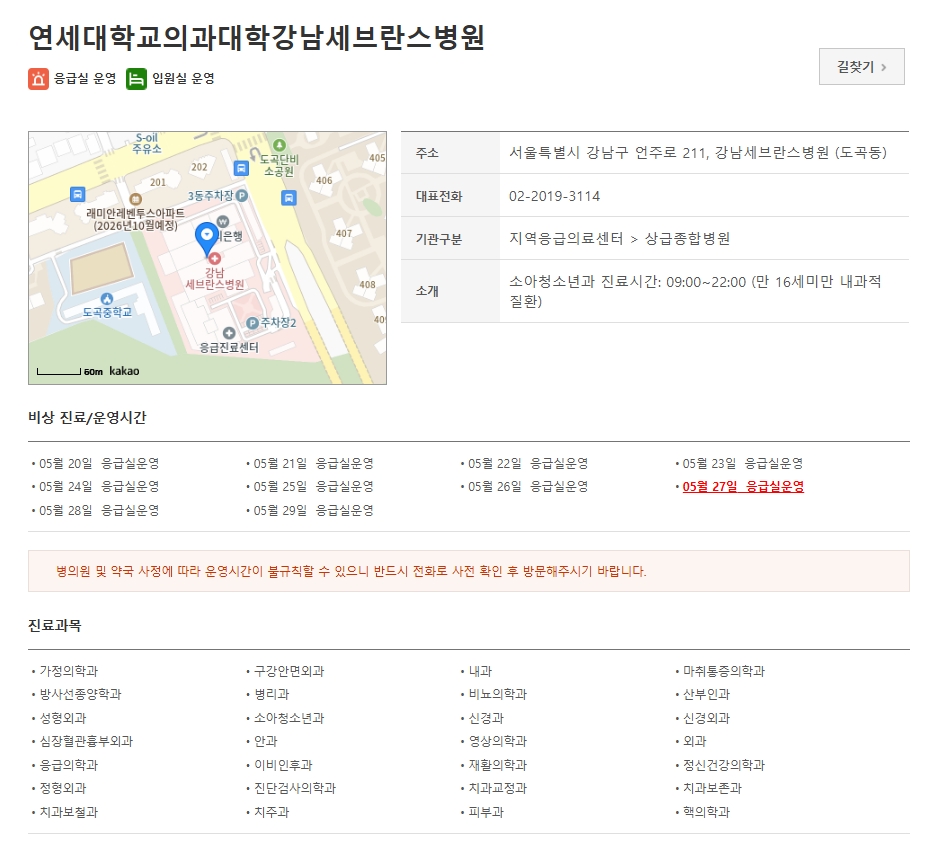Click 지역응급의료센터 > 상급종합병원 text
Image resolution: width=939 pixels, height=848 pixels.
tap(620, 239)
